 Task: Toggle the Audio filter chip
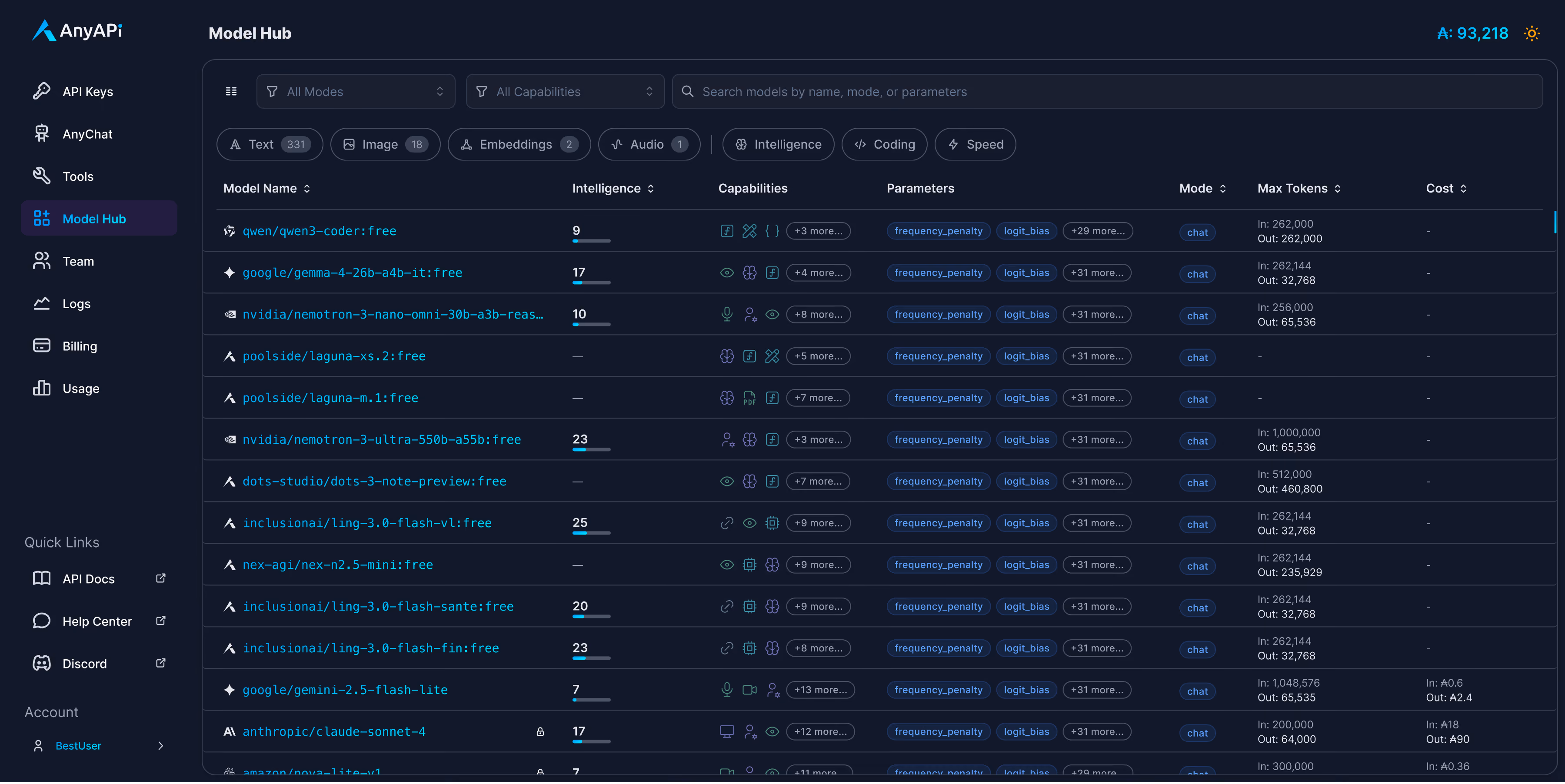click(x=649, y=144)
